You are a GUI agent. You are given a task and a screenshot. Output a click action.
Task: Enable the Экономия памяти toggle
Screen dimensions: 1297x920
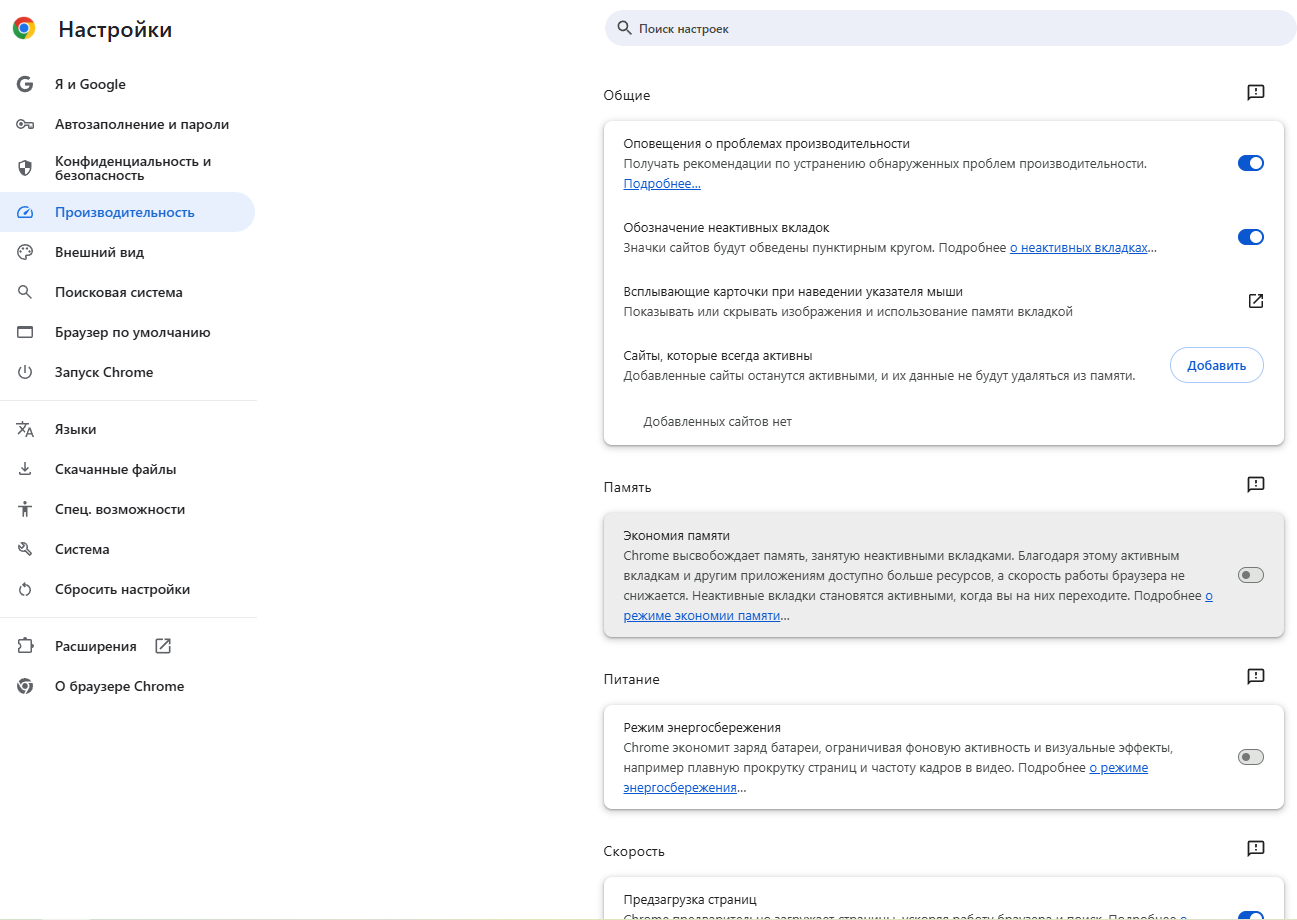[1251, 575]
